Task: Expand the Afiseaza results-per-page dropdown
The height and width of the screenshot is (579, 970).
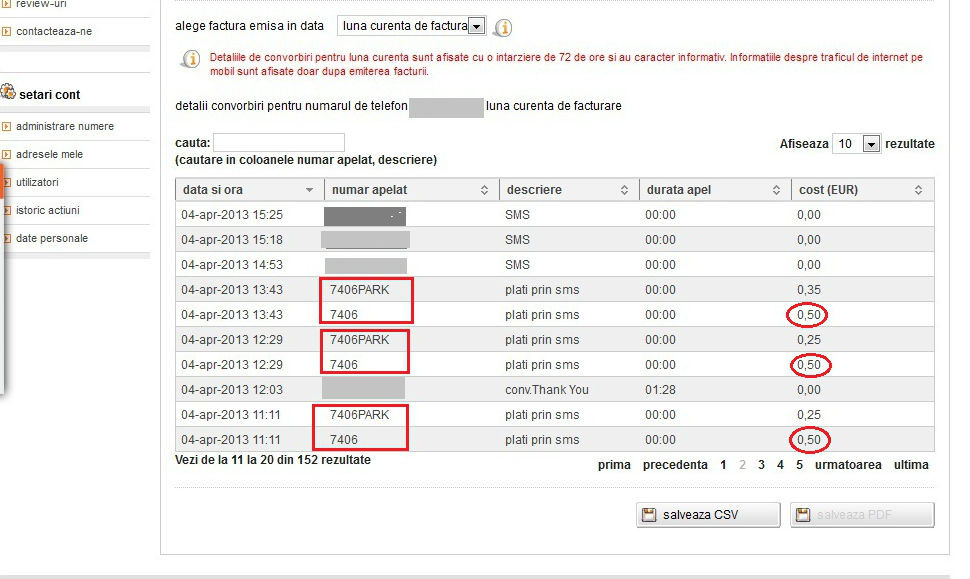Action: pyautogui.click(x=870, y=144)
